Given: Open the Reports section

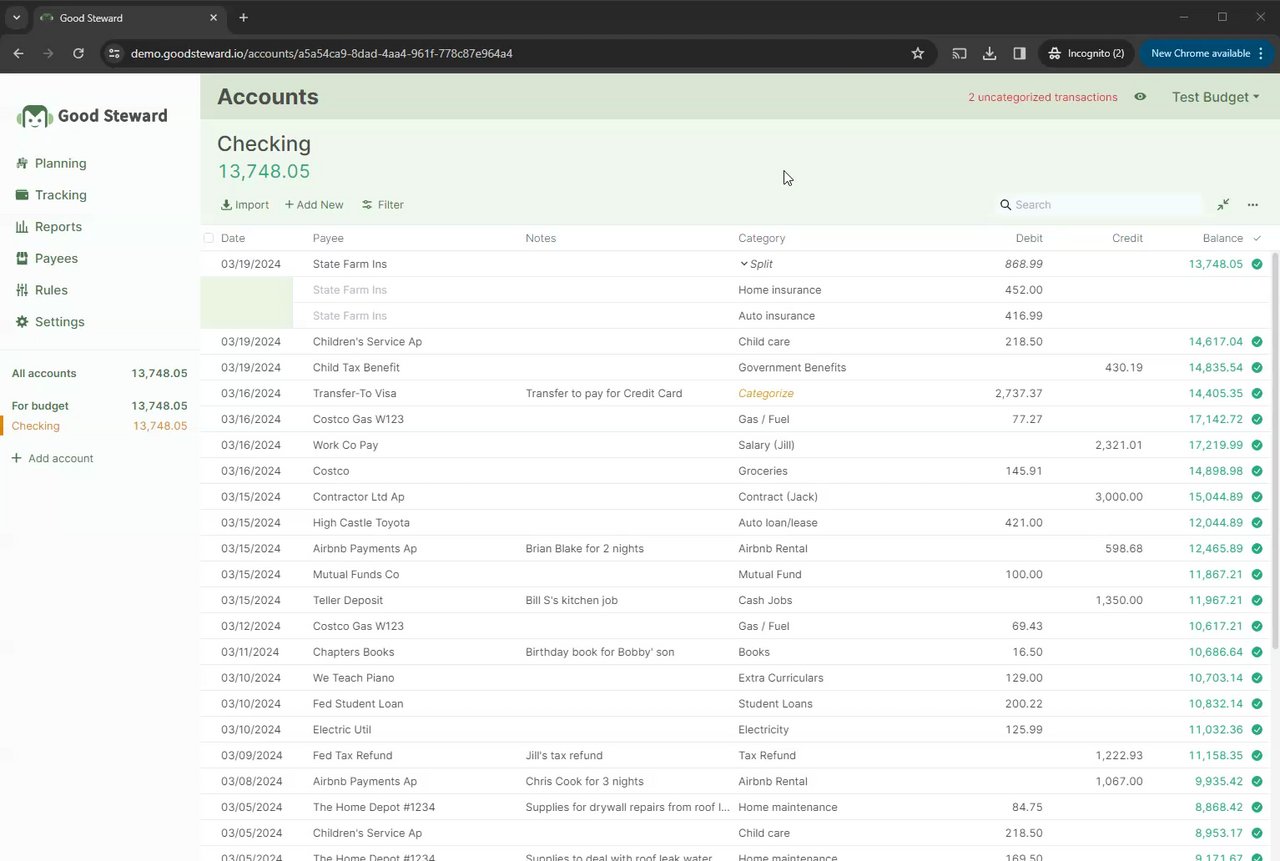Looking at the screenshot, I should (x=58, y=227).
